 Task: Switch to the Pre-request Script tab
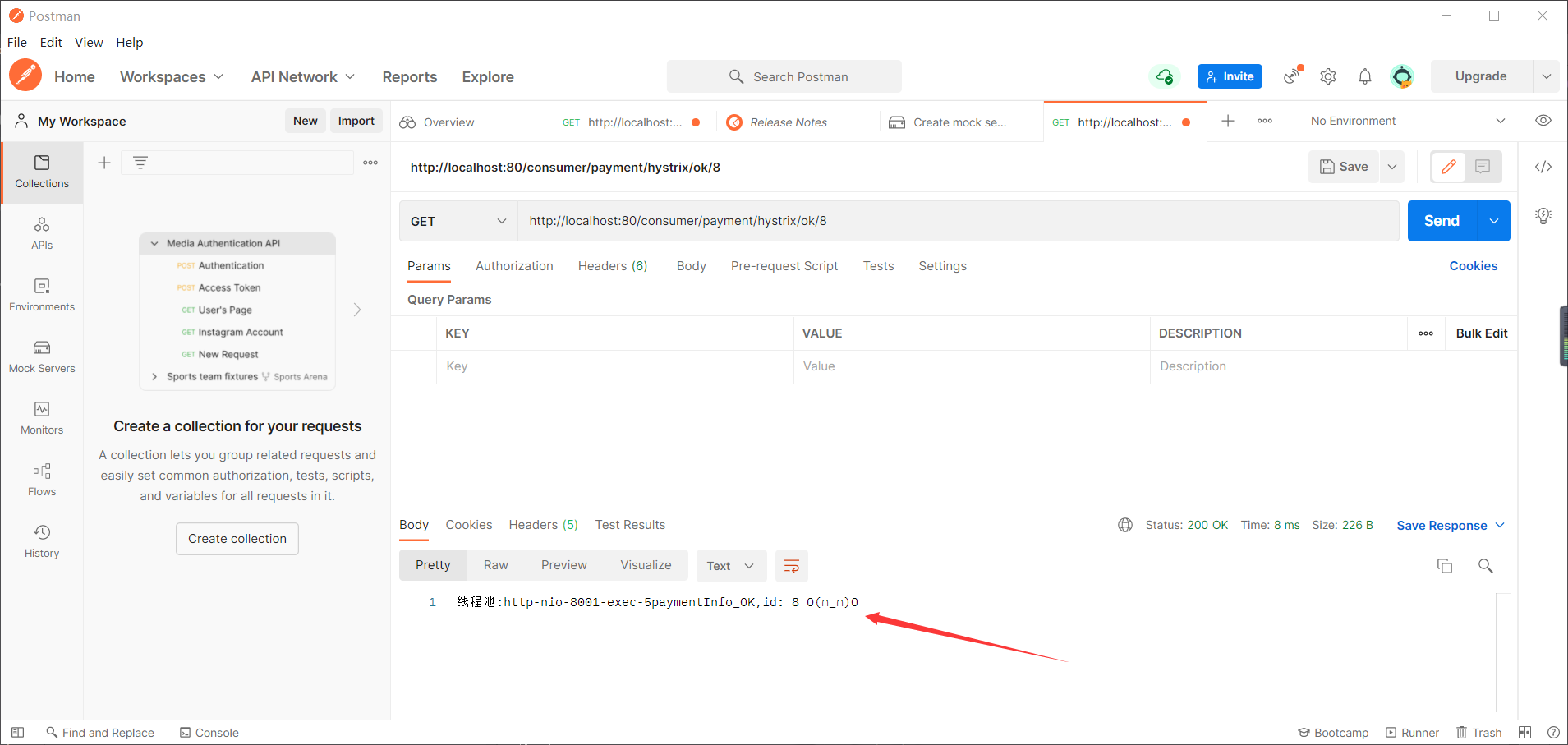coord(784,266)
